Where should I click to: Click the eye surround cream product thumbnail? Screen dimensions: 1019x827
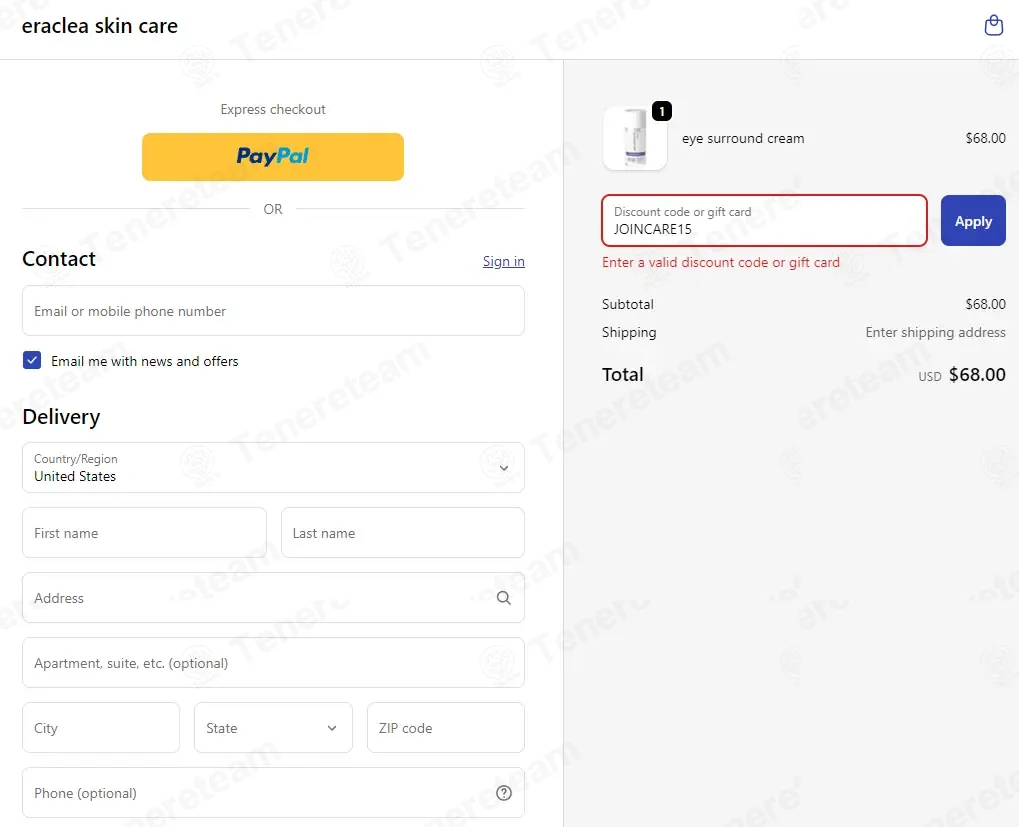pyautogui.click(x=635, y=138)
